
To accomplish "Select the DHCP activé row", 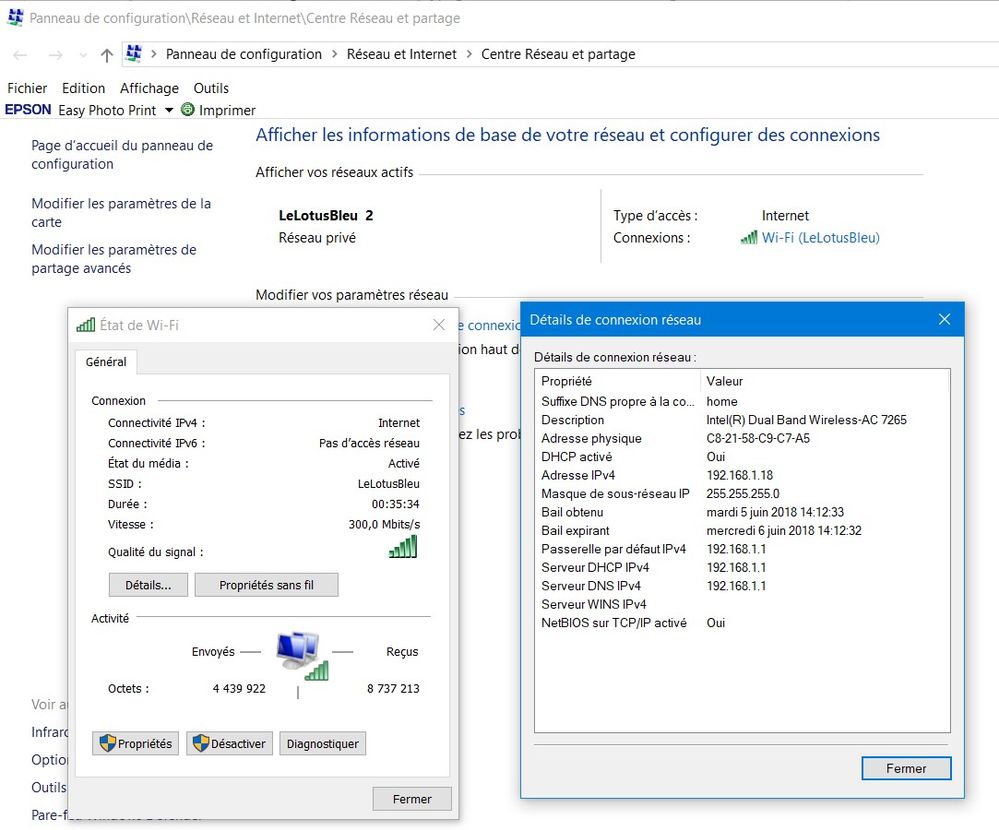I will (742, 457).
